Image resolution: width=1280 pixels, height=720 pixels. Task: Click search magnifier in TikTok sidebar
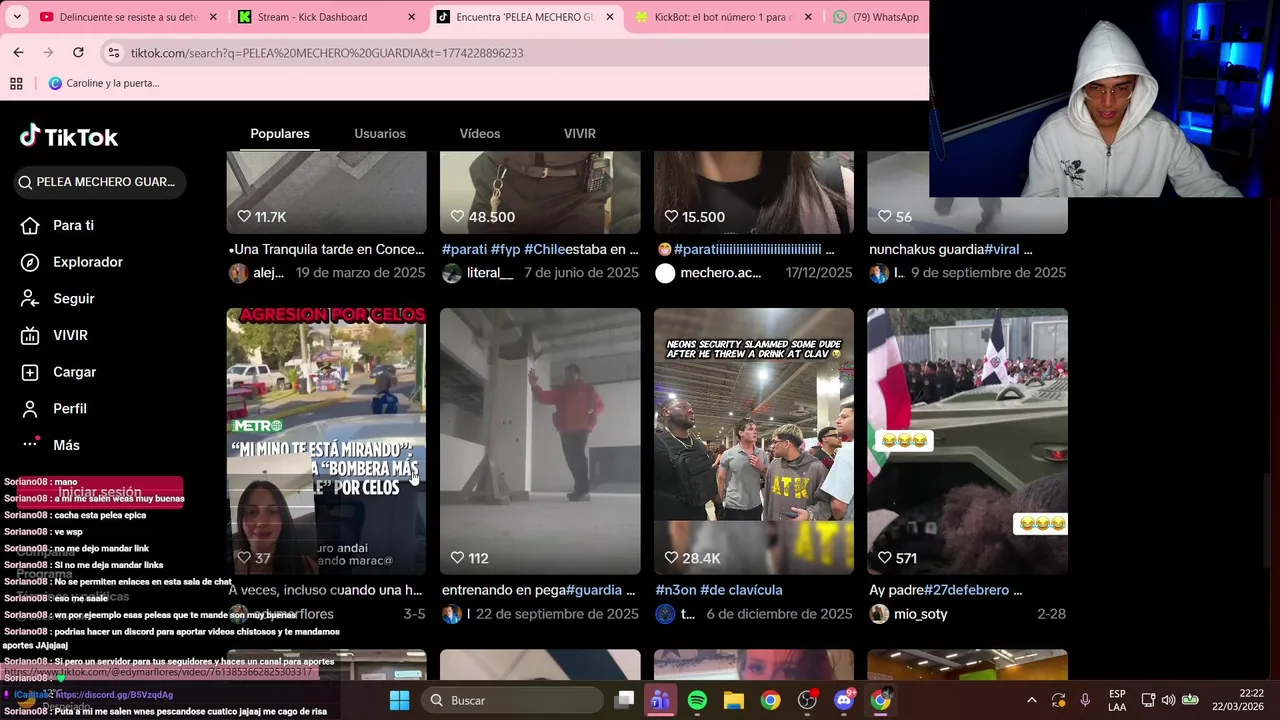pyautogui.click(x=25, y=182)
